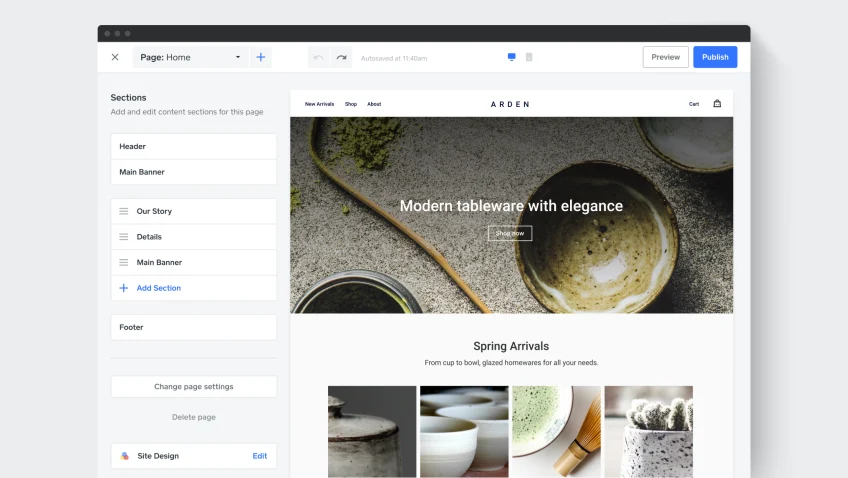Image resolution: width=848 pixels, height=478 pixels.
Task: Click Shop now button on banner
Action: click(x=510, y=233)
